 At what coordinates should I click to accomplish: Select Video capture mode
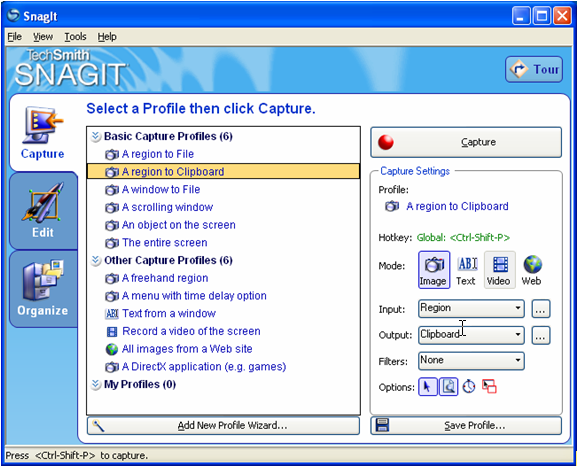pos(499,270)
